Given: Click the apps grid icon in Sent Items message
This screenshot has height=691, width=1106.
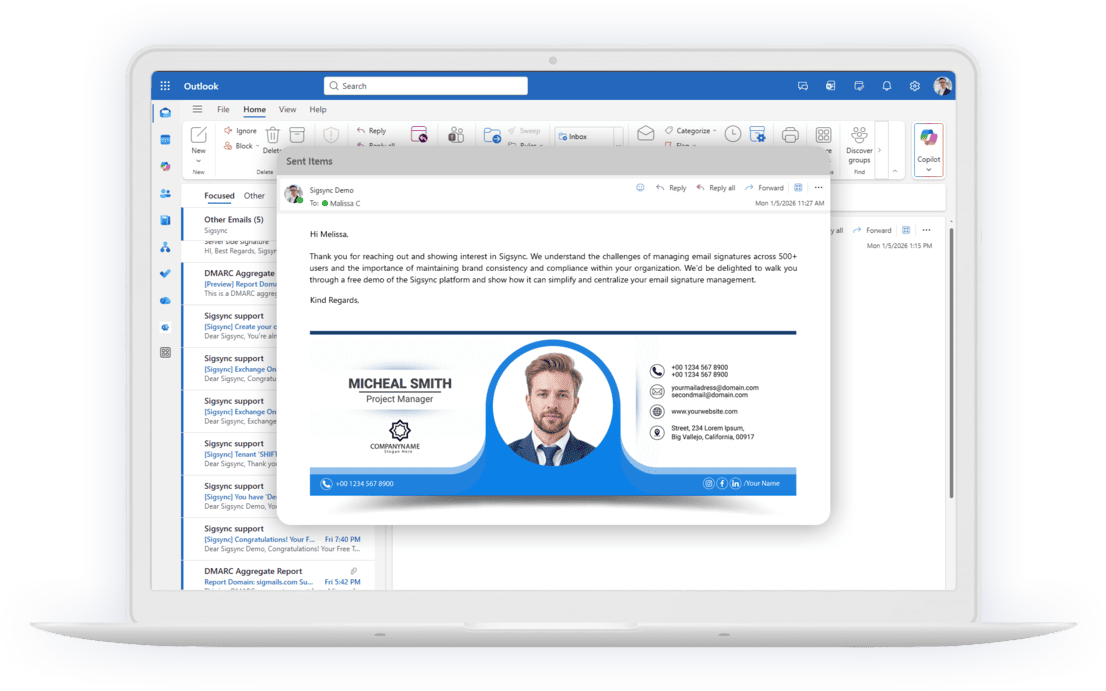Looking at the screenshot, I should [798, 188].
